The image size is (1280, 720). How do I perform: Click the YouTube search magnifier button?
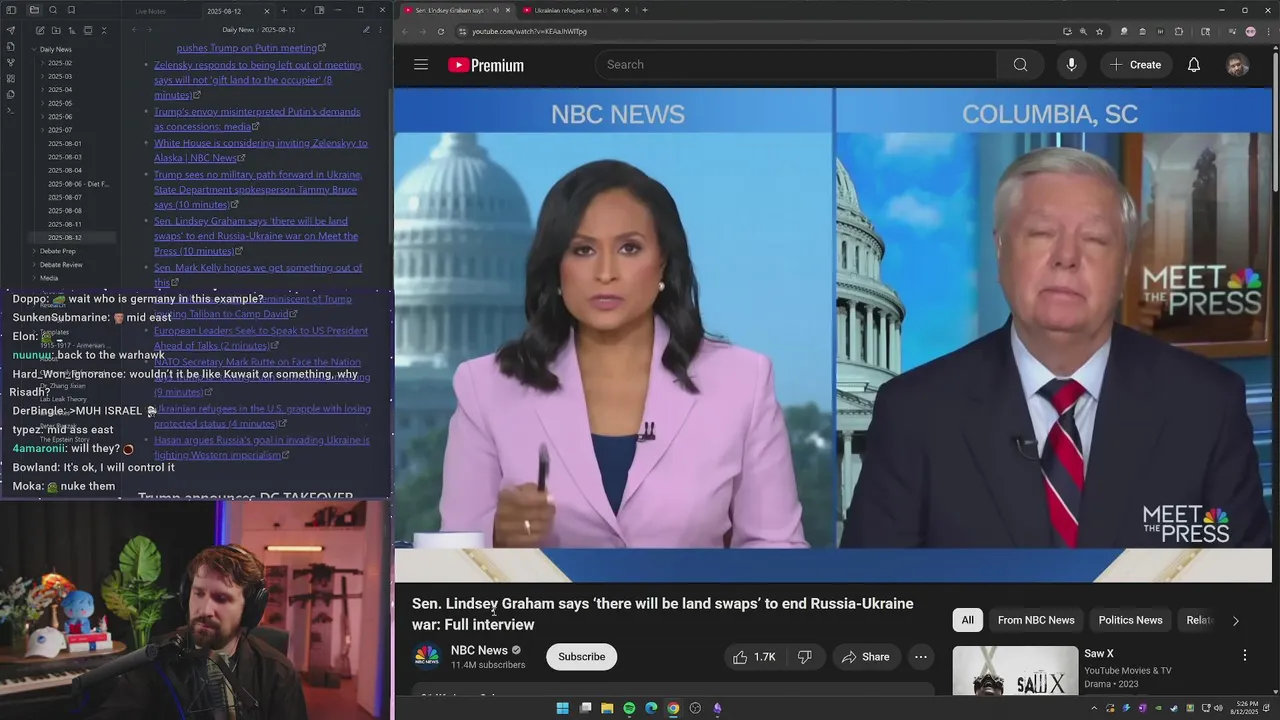pyautogui.click(x=1020, y=65)
